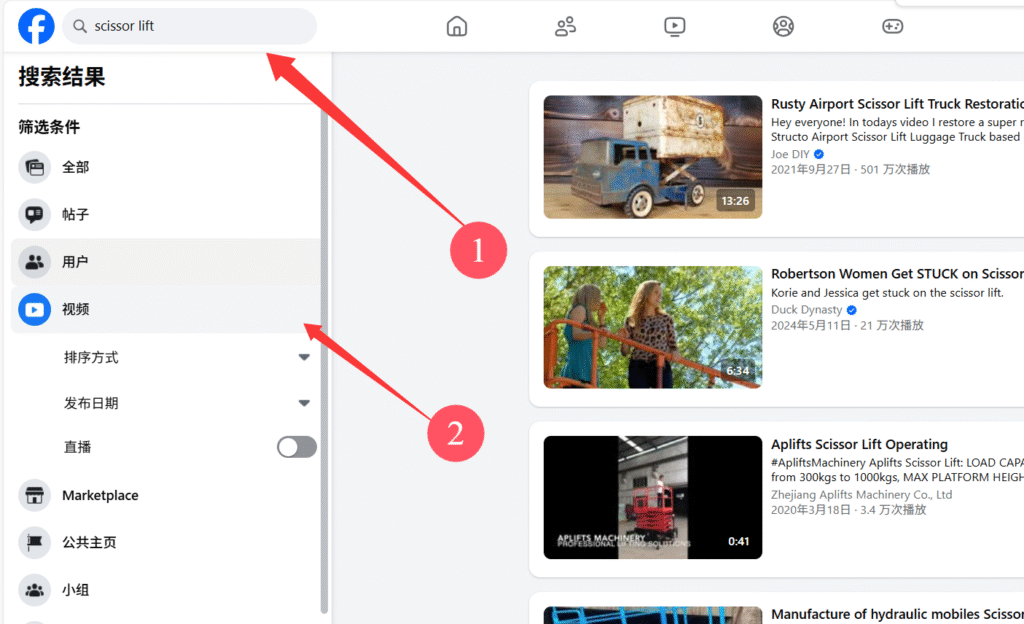The height and width of the screenshot is (624, 1024).
Task: Play the Duck Dynasty video thumbnail
Action: point(652,327)
